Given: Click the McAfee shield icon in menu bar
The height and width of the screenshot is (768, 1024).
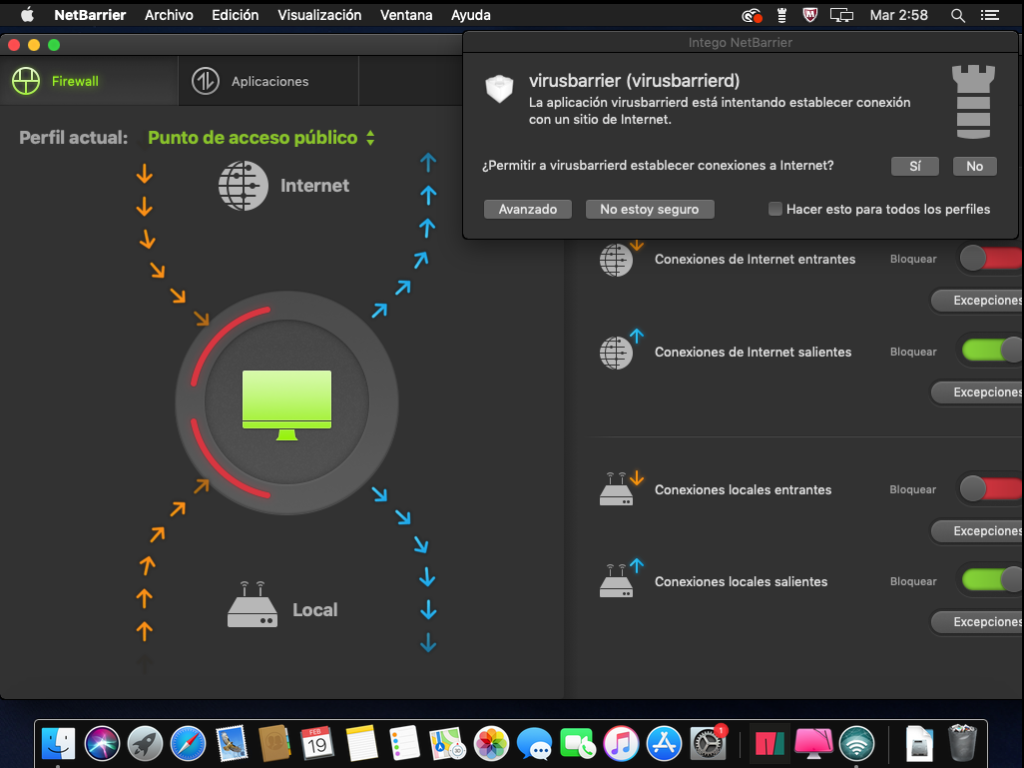Looking at the screenshot, I should [x=810, y=15].
